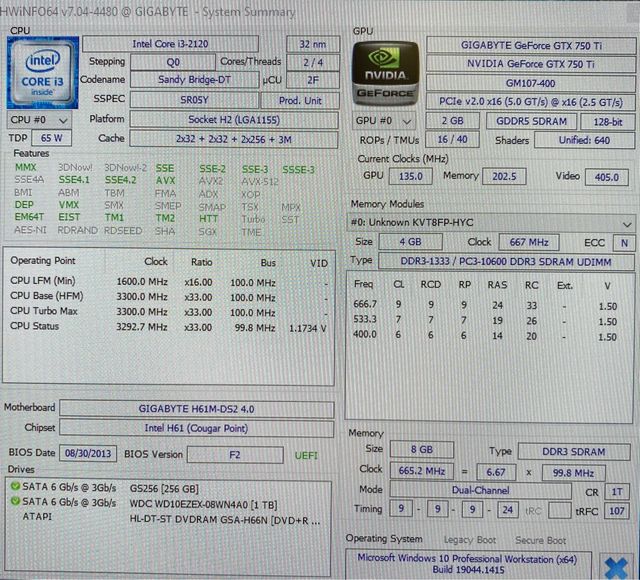Click the CPU Status 3292.7 MHz value
Viewport: 640px width, 580px height.
pos(142,327)
